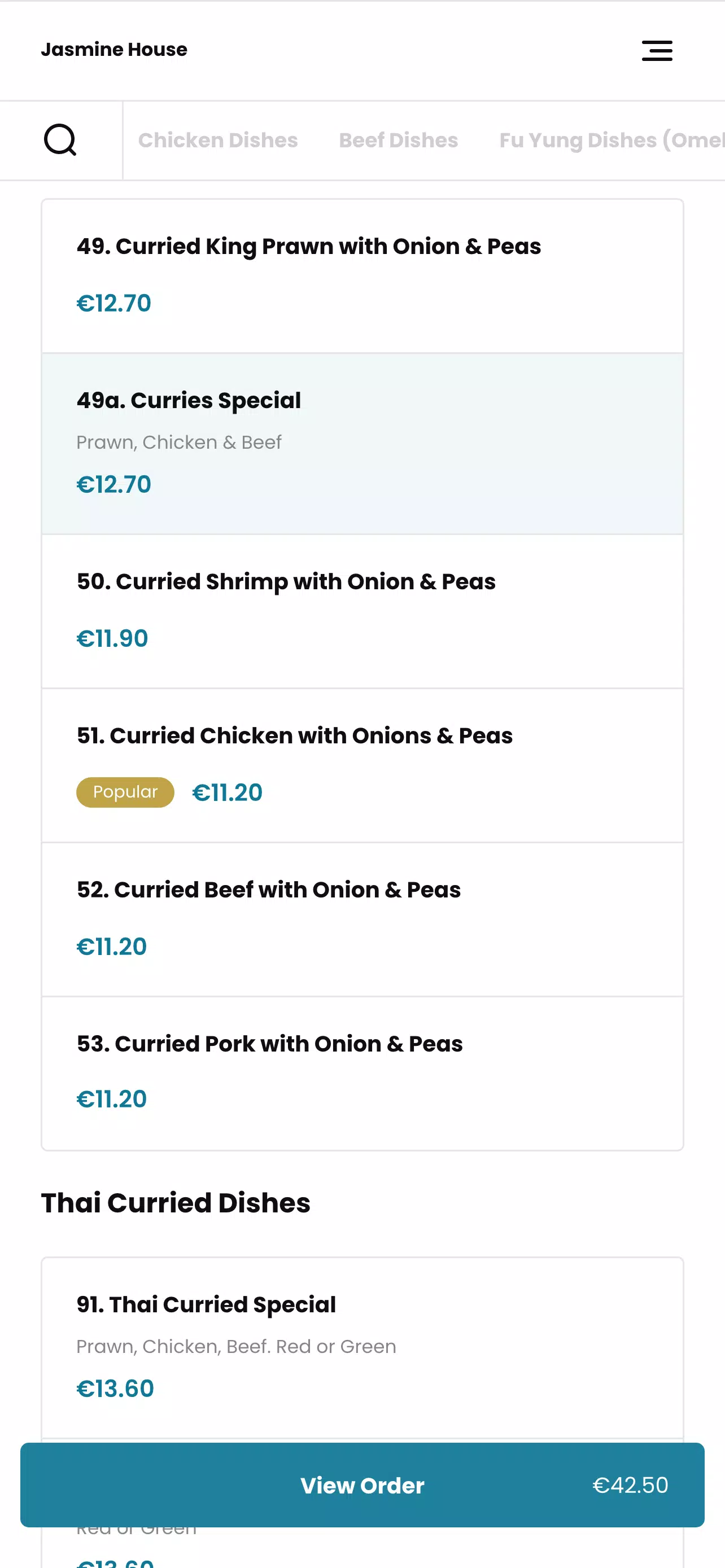Open Fu Yung Dishes category tab
Viewport: 725px width, 1568px height.
(x=612, y=140)
